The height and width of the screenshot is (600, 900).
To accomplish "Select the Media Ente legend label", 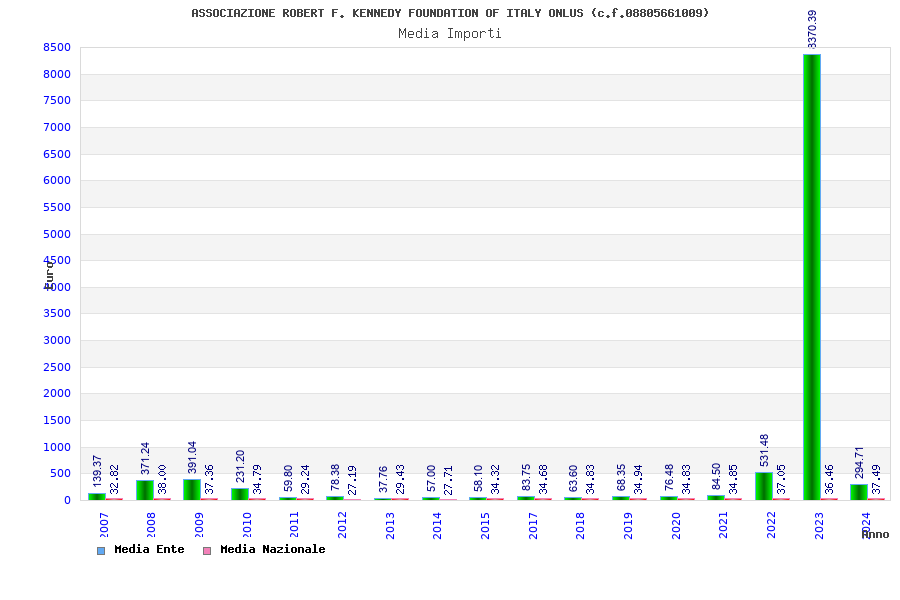I will point(149,549).
